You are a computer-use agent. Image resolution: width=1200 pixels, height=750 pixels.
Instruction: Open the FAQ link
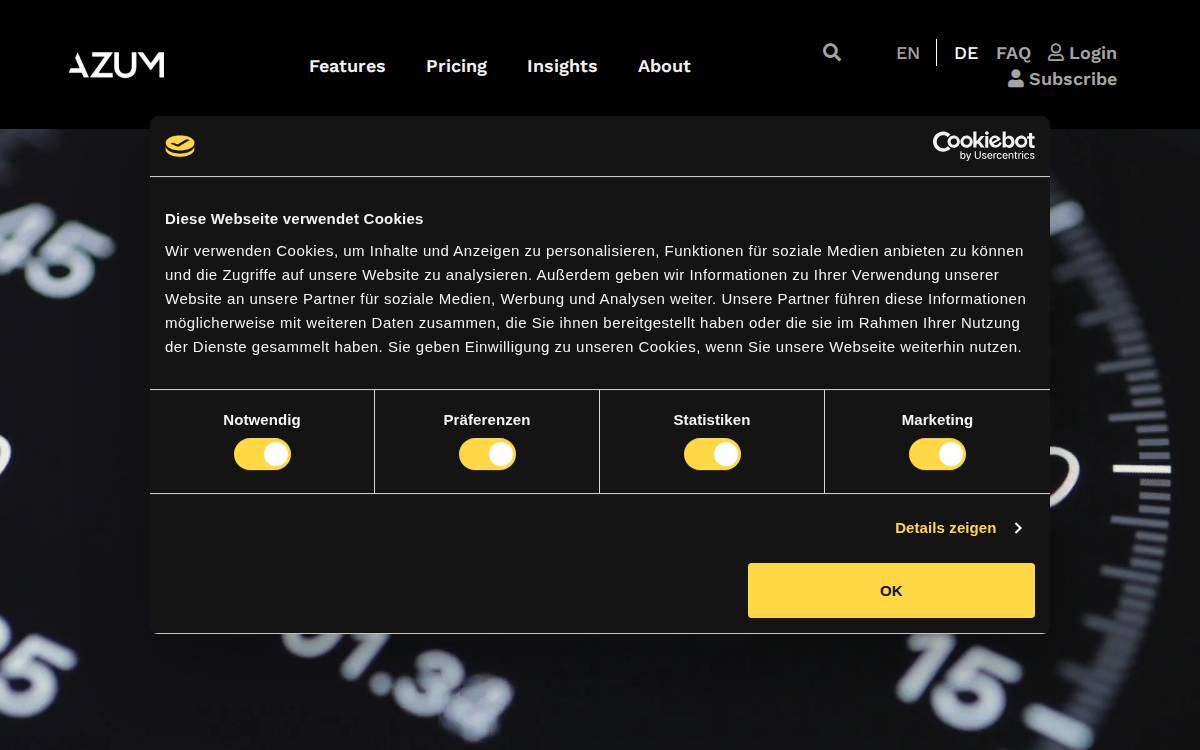click(x=1013, y=53)
